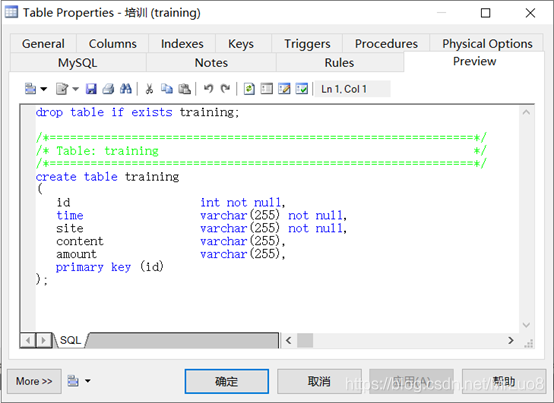Open Find using the binoculars icon
Viewport: 554px width, 403px height.
click(x=126, y=89)
